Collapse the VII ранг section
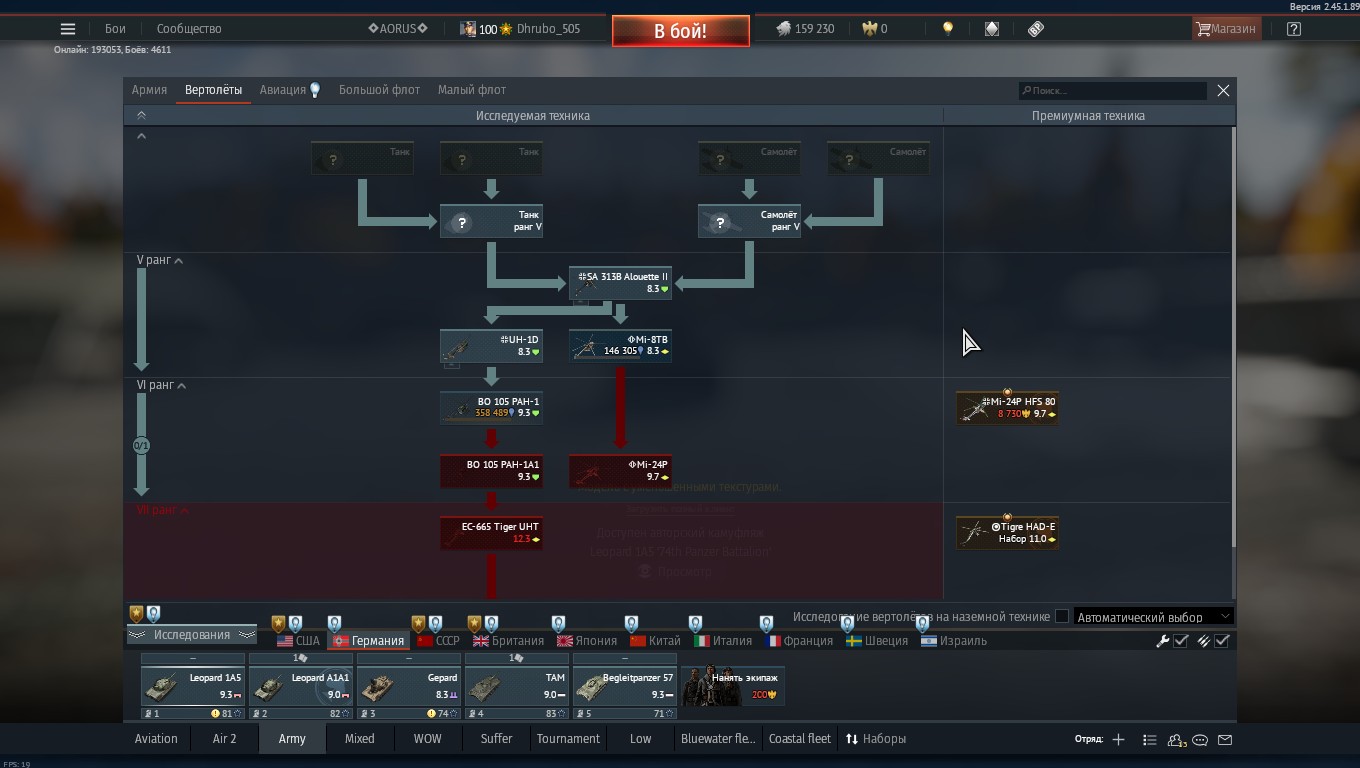Viewport: 1360px width, 768px height. [x=163, y=510]
